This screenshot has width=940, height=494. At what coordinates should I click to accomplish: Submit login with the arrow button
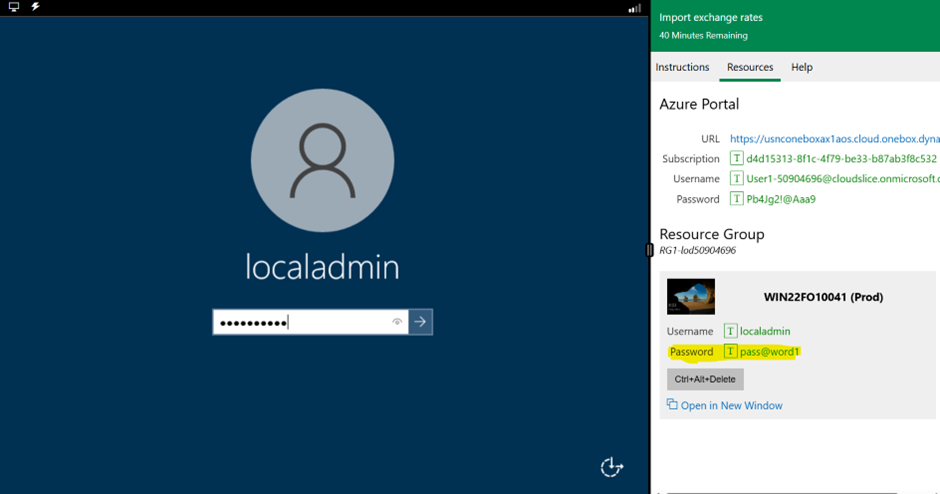coord(420,322)
